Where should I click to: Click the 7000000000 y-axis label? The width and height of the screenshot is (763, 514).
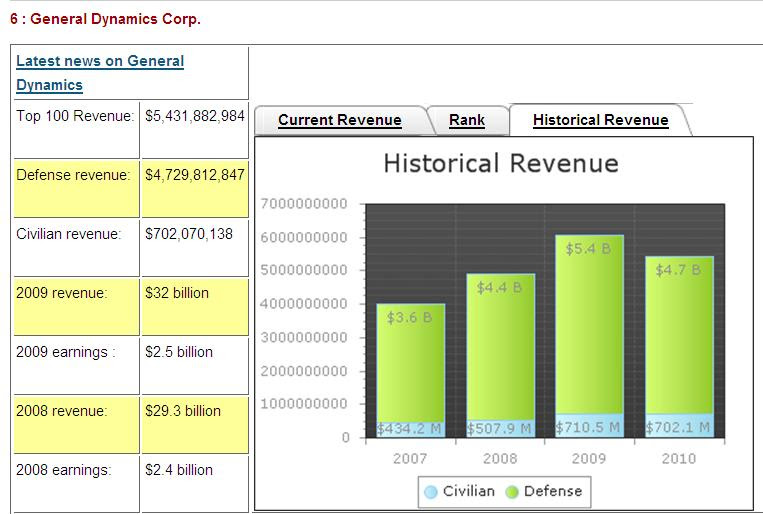pos(304,203)
